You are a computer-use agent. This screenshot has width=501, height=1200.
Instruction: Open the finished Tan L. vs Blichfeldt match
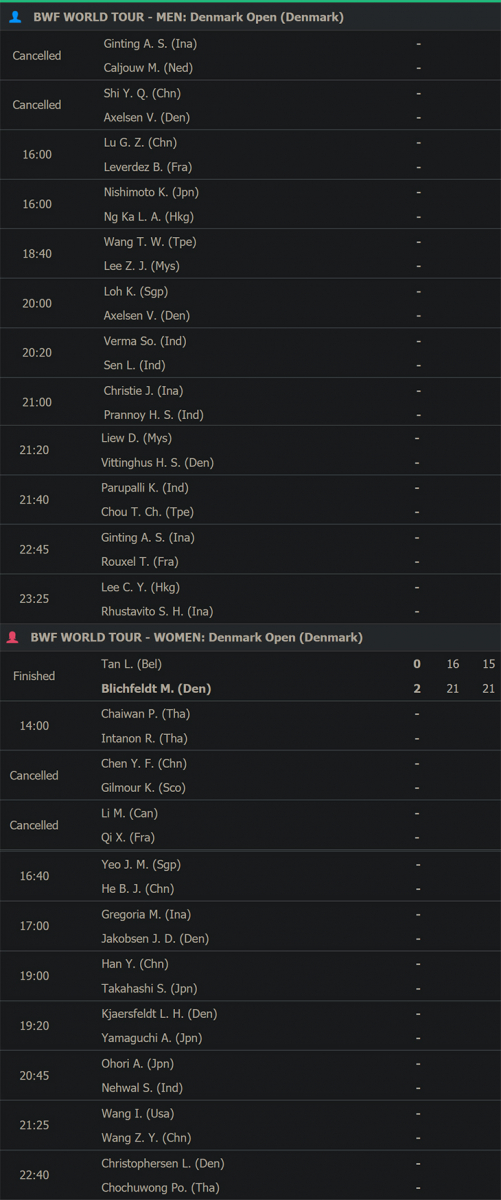coord(250,676)
